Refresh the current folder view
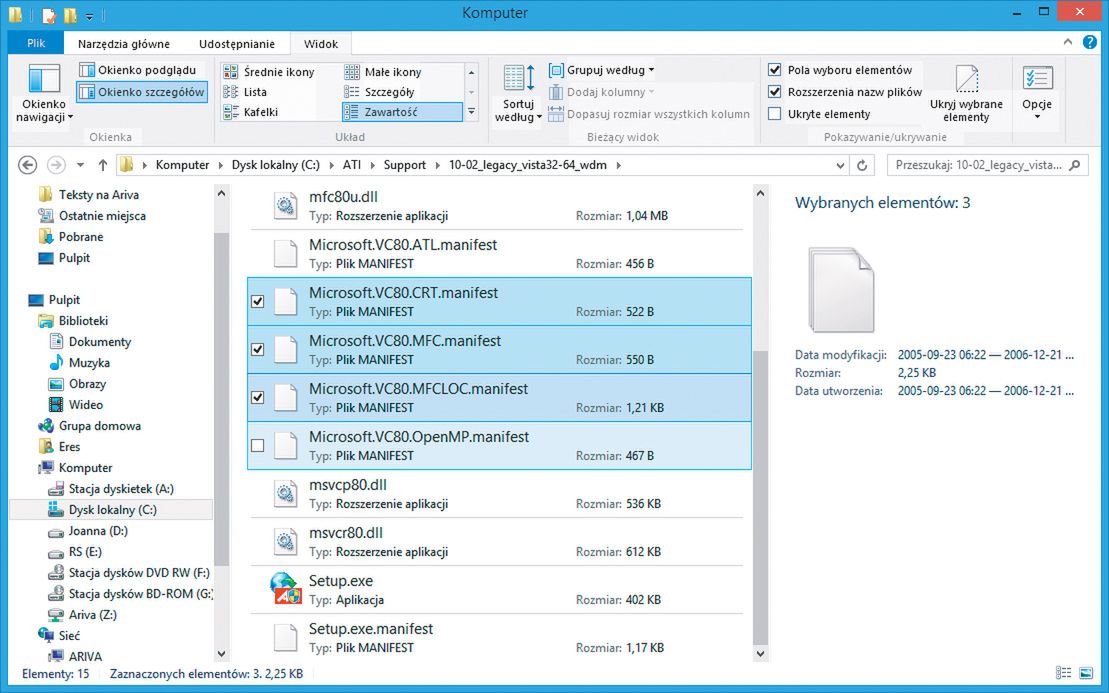The height and width of the screenshot is (693, 1109). point(861,165)
